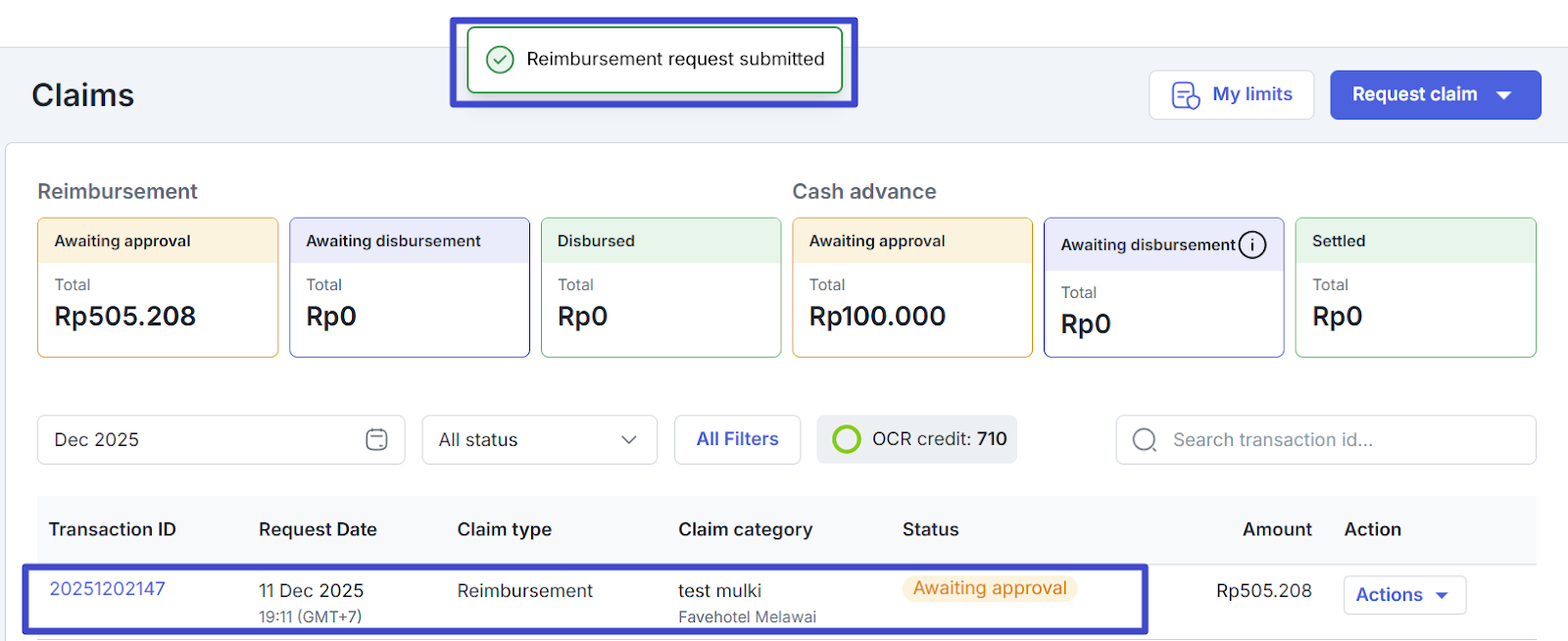
Task: Click the Awaiting approval status badge
Action: [x=989, y=588]
